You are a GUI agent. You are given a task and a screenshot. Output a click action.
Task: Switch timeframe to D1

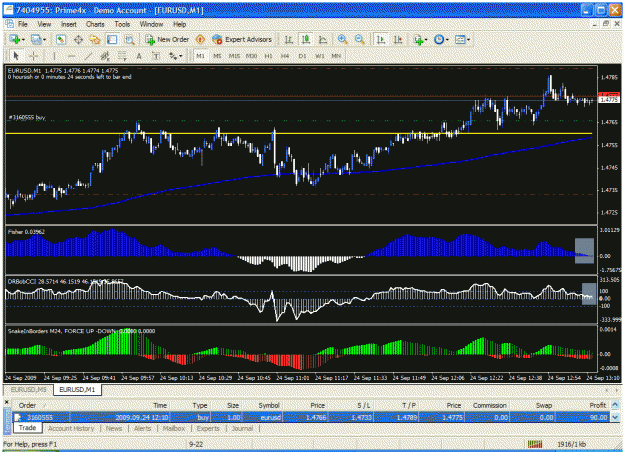[x=302, y=56]
